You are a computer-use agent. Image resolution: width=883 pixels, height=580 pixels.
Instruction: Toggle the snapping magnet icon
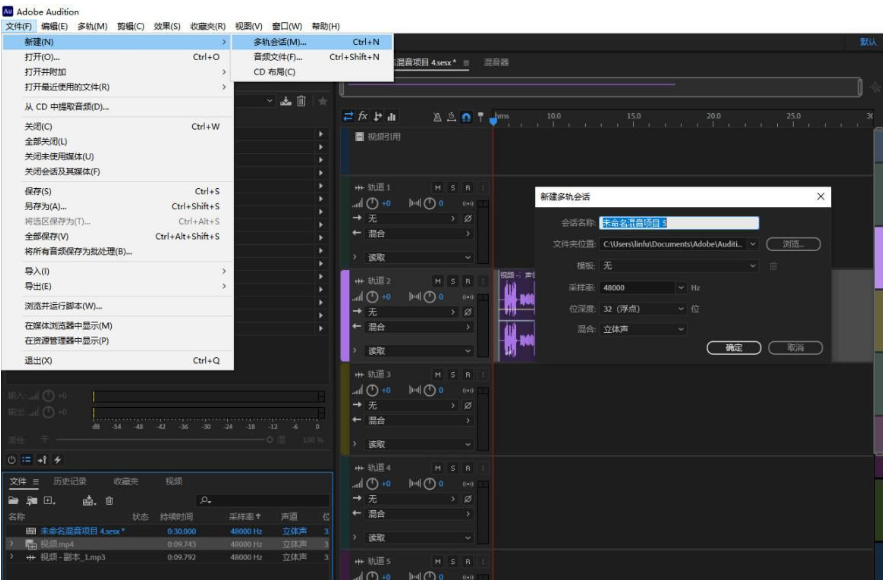point(466,117)
